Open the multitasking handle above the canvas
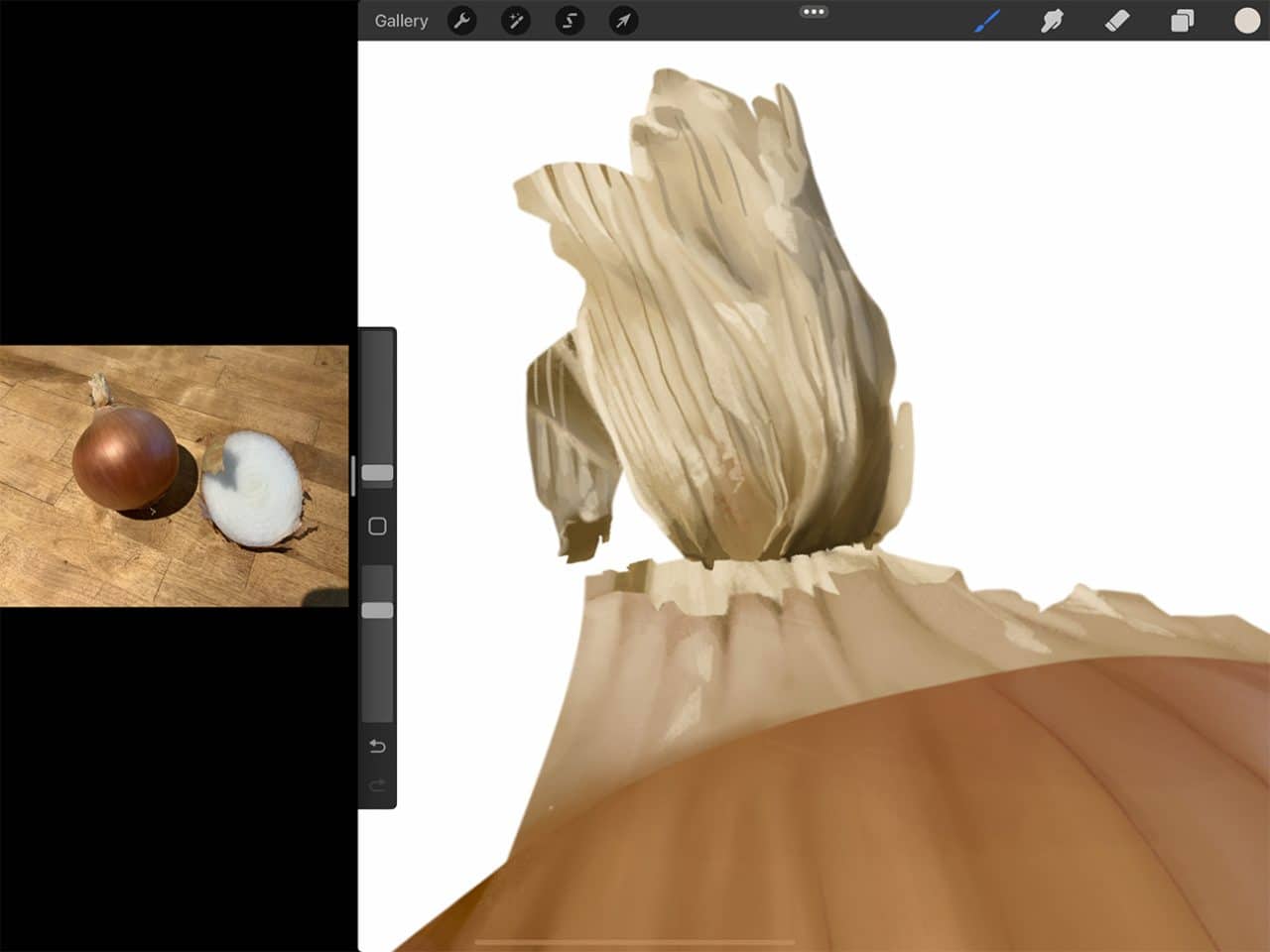The width and height of the screenshot is (1270, 952). [814, 10]
